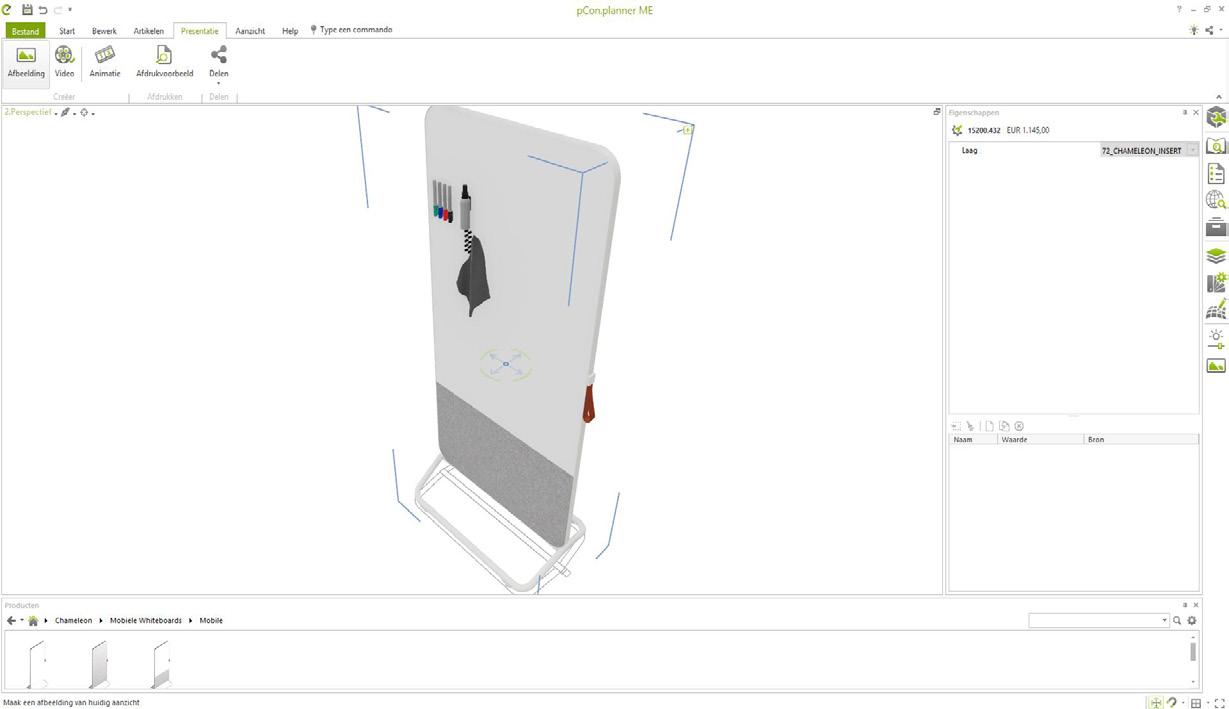Click the Waarde column header
Image resolution: width=1229 pixels, height=709 pixels.
[x=1041, y=439]
